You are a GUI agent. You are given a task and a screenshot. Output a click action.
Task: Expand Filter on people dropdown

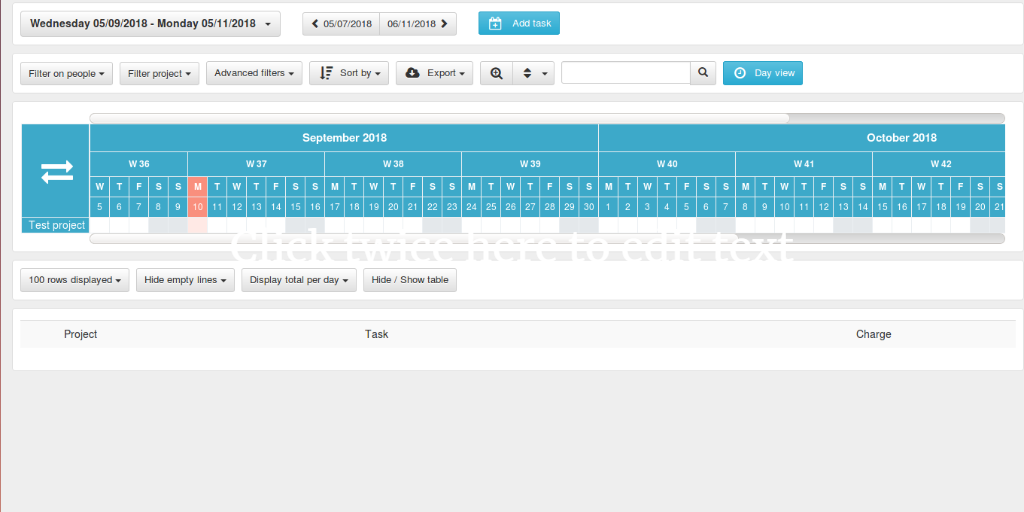(67, 73)
